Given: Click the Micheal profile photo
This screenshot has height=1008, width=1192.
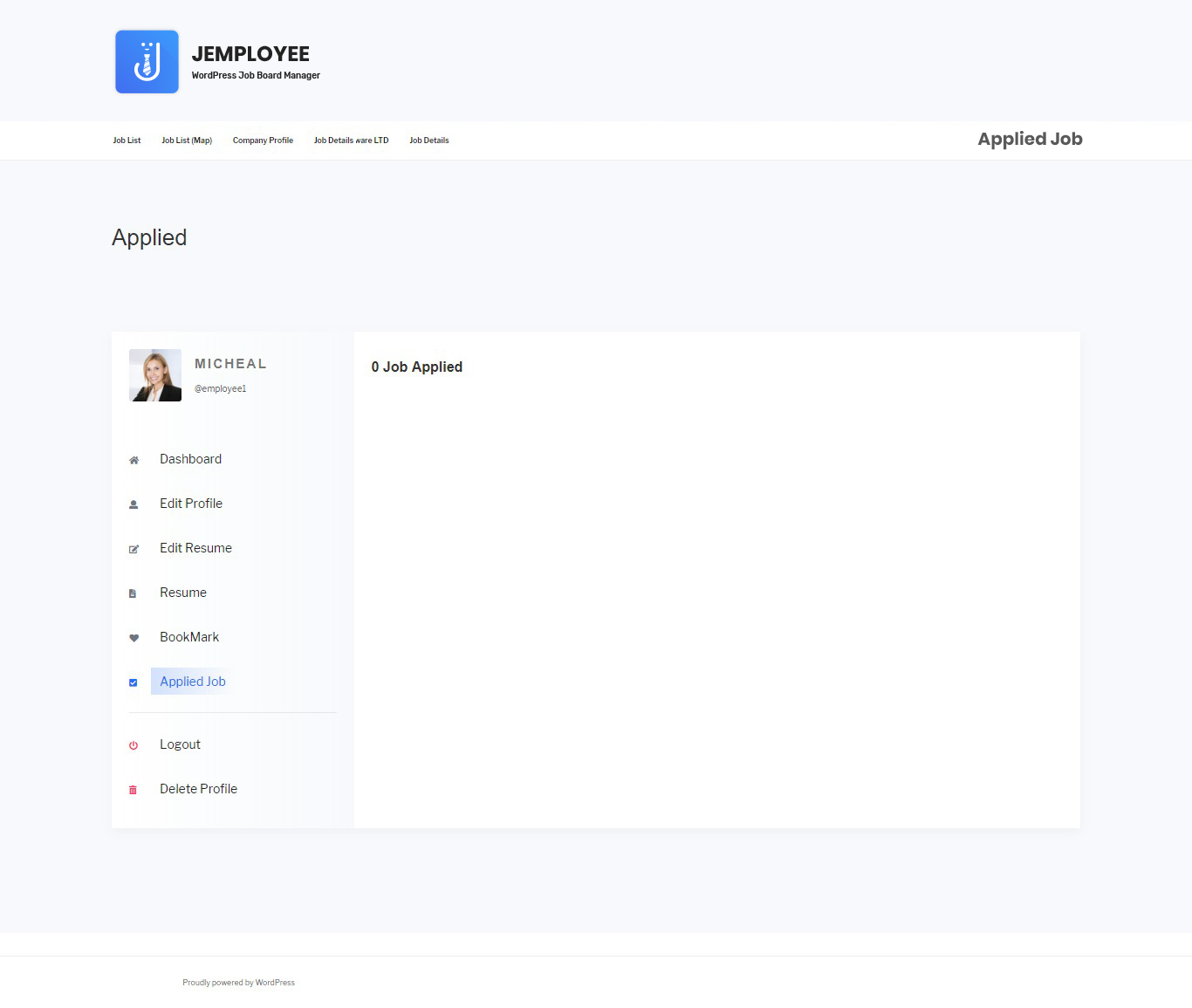Looking at the screenshot, I should (x=155, y=375).
